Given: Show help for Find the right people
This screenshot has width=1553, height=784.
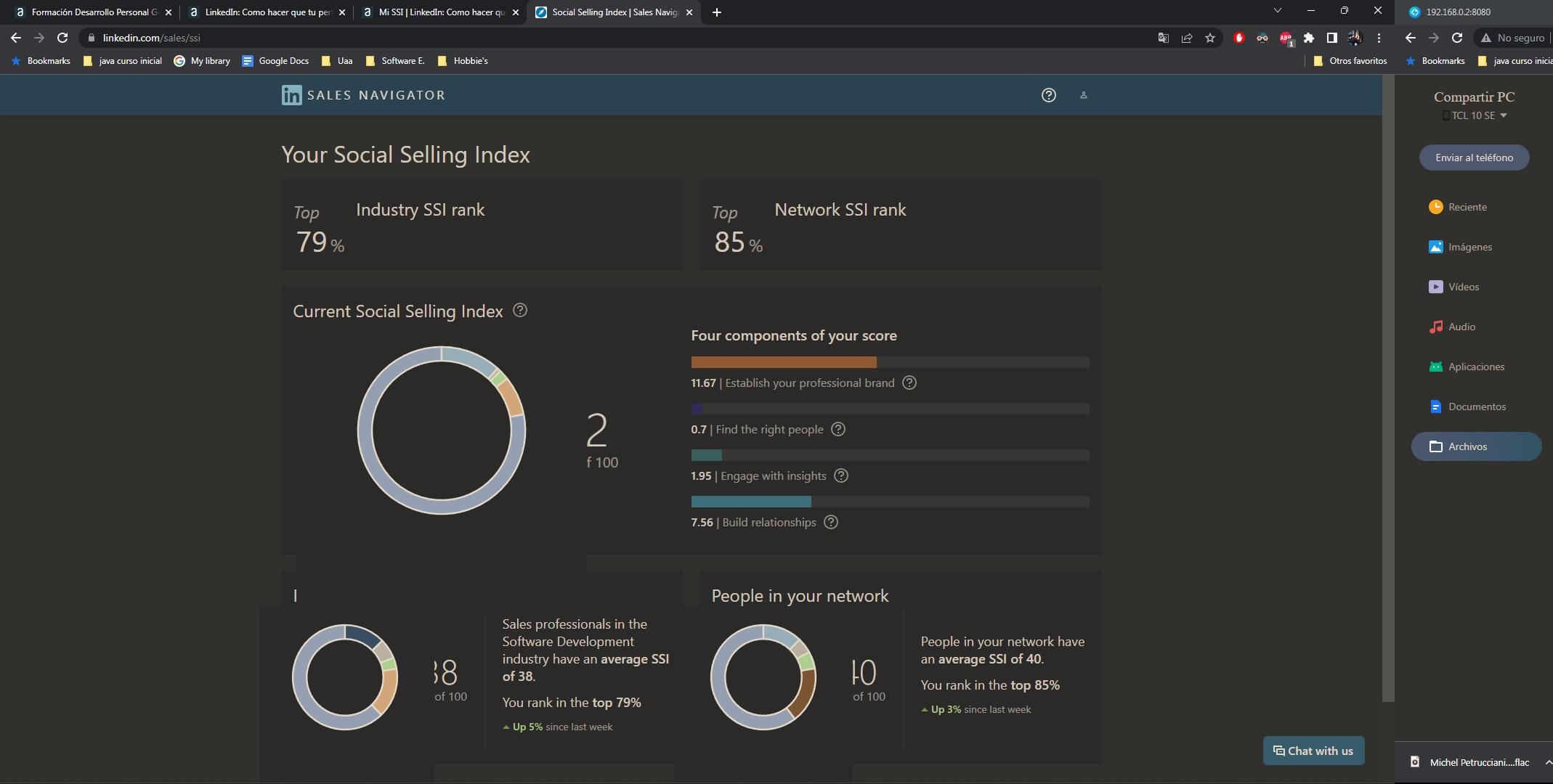Looking at the screenshot, I should (x=838, y=429).
